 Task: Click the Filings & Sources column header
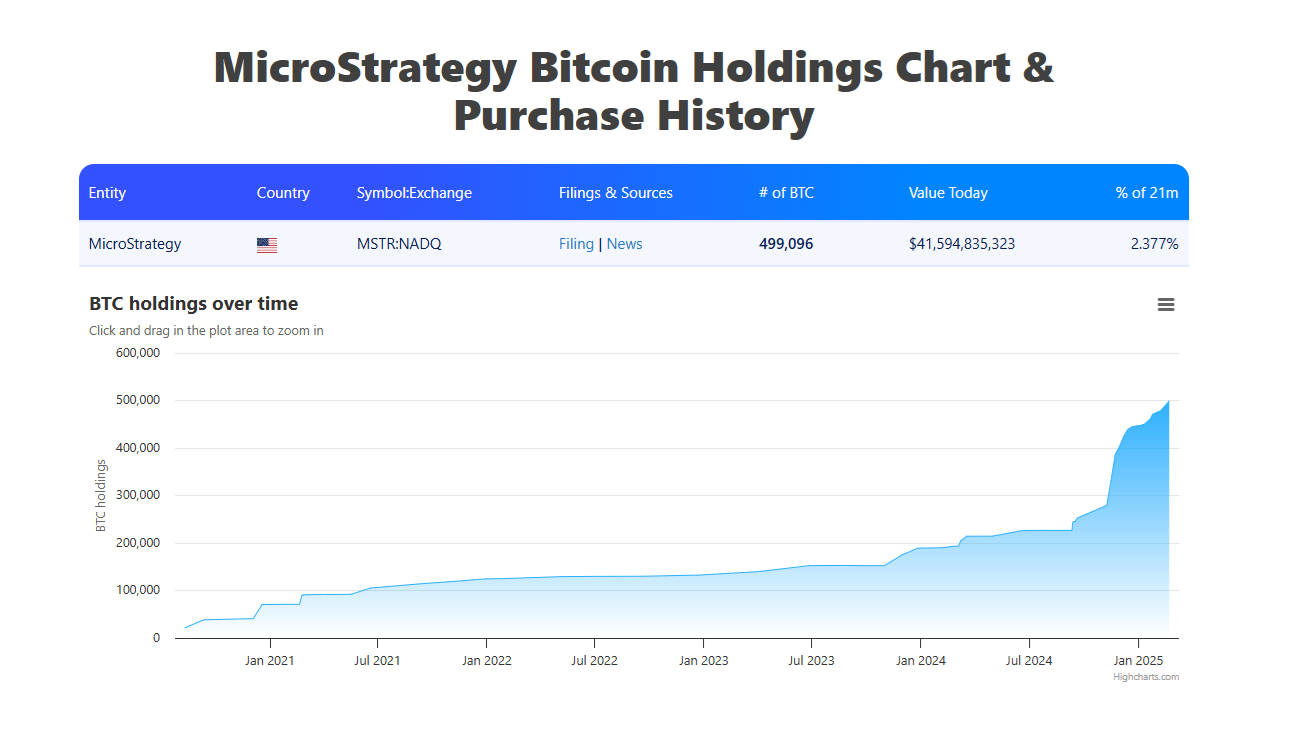(616, 192)
